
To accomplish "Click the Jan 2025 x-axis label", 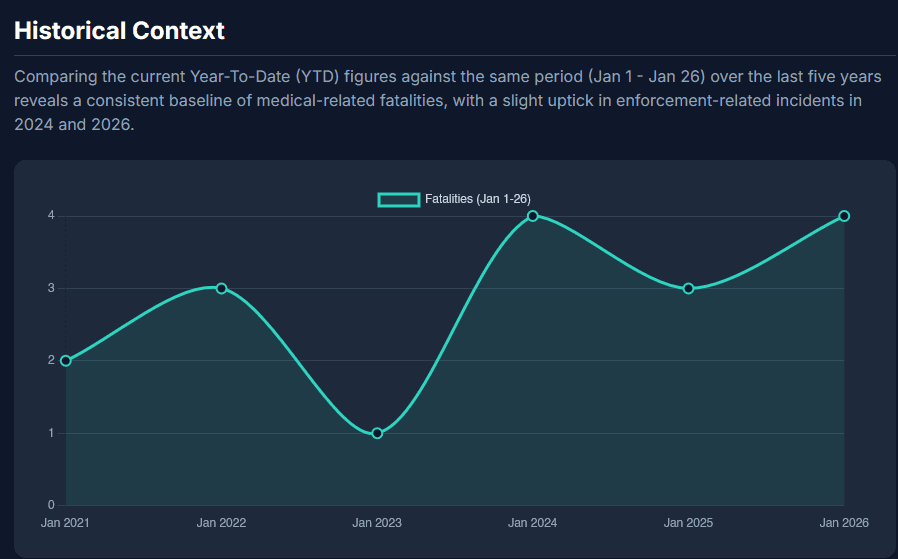I will click(688, 523).
